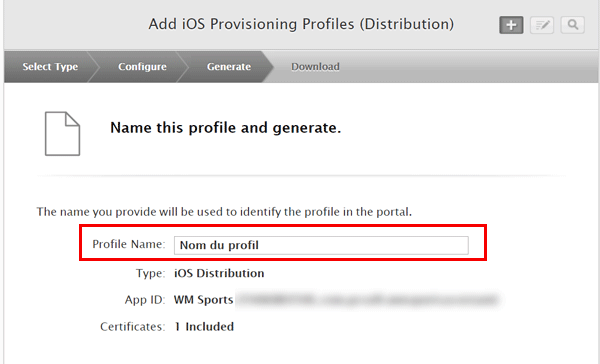This screenshot has width=600, height=364.
Task: Go back to the Configure step
Action: tap(142, 67)
